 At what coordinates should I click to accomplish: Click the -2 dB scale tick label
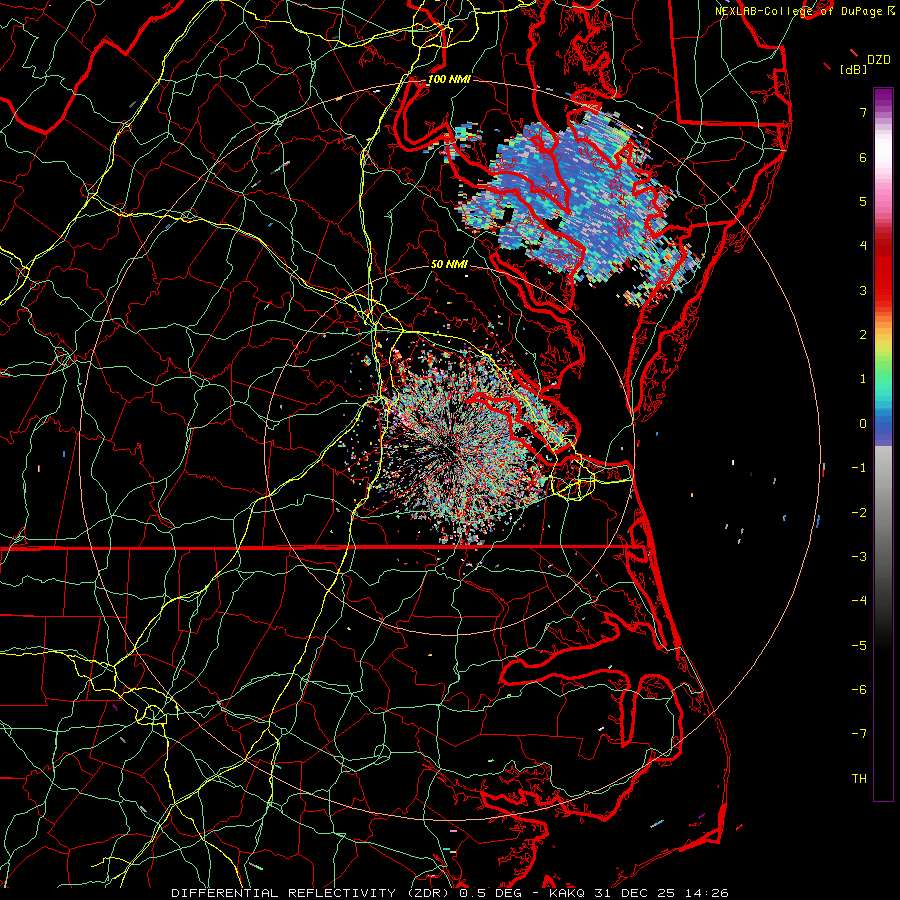(x=859, y=513)
